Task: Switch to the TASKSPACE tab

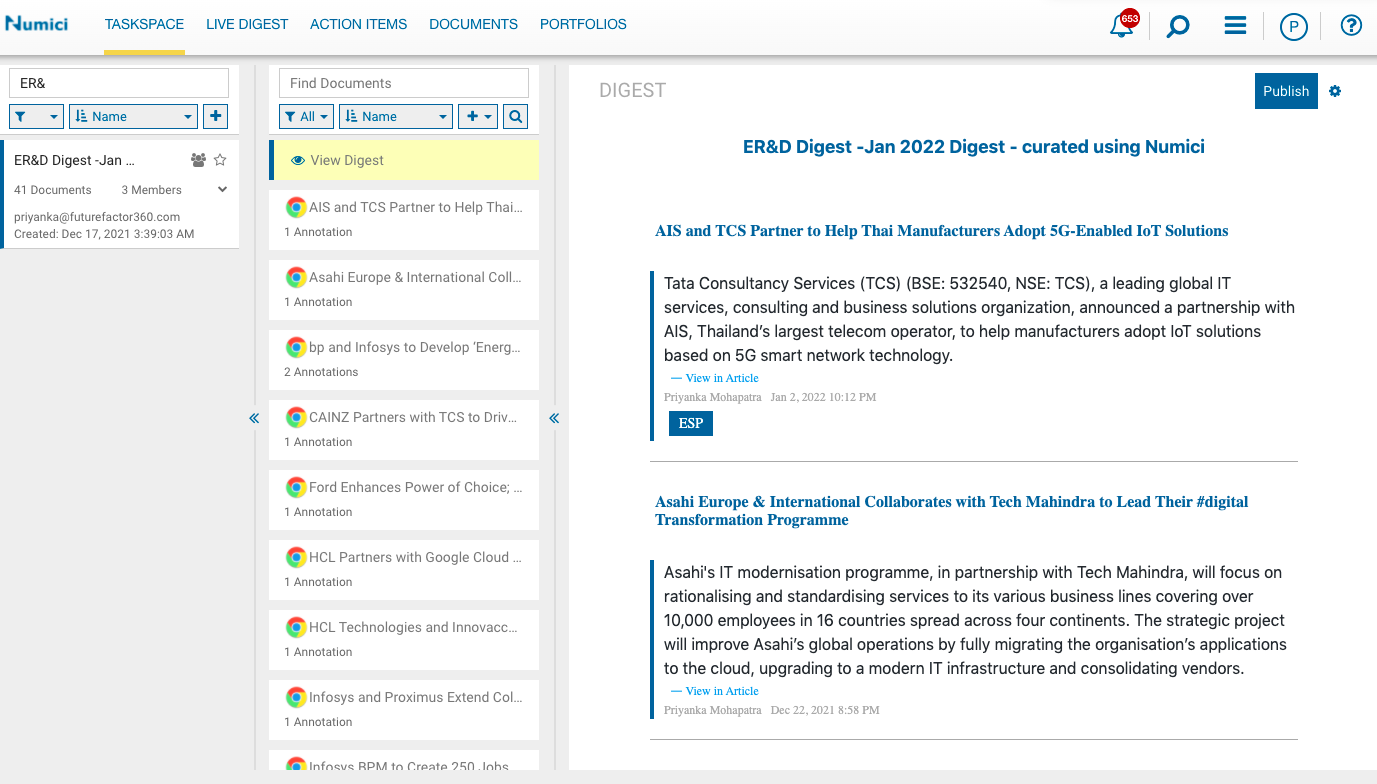Action: point(144,24)
